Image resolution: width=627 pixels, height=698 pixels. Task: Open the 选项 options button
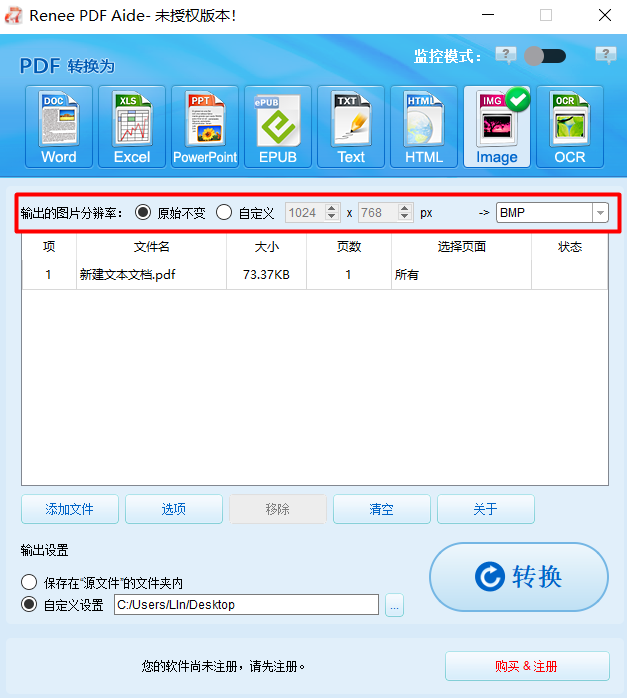[174, 509]
